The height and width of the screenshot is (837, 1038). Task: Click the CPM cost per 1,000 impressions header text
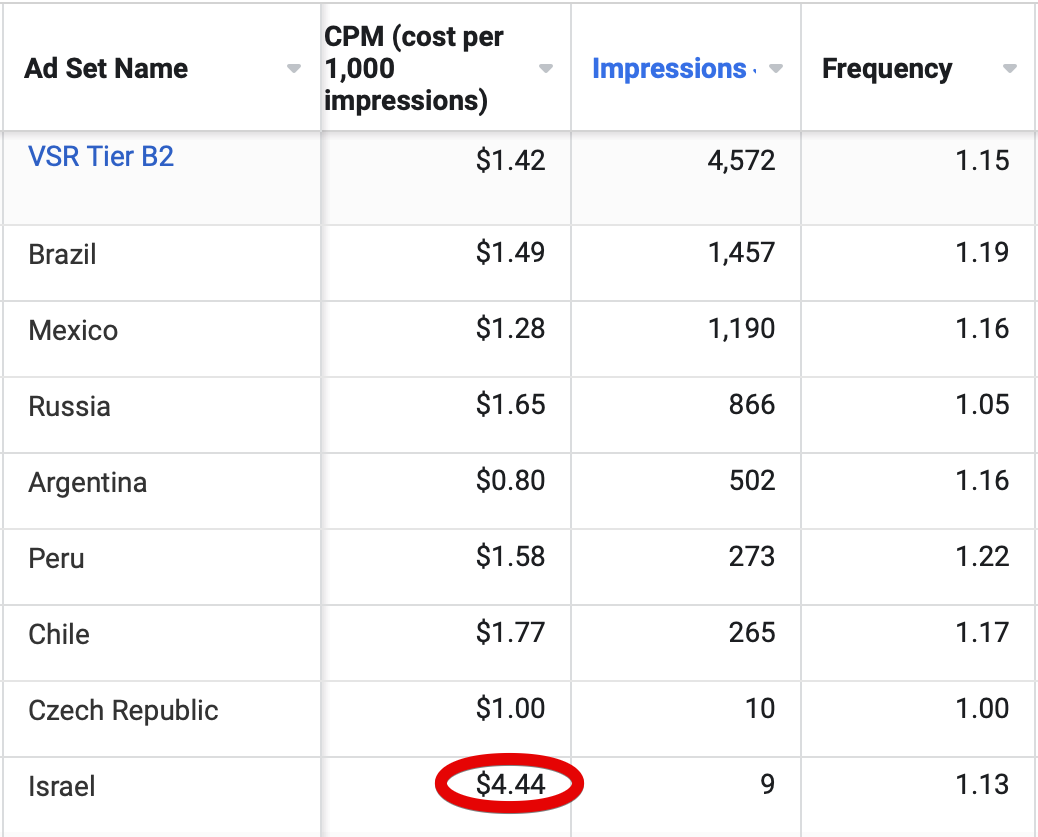pos(414,69)
